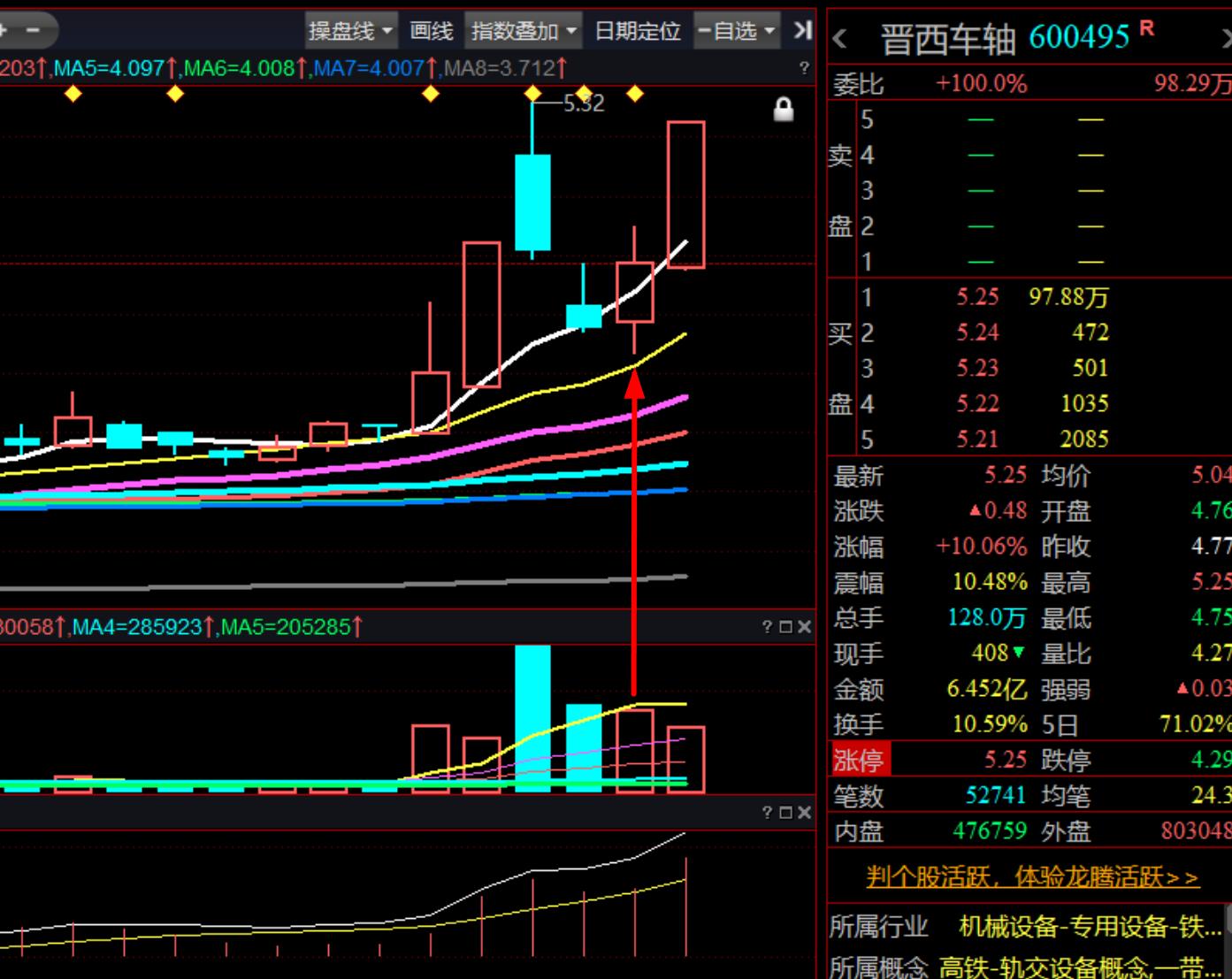Click the second yellow diamond marker from left
The height and width of the screenshot is (979, 1232).
(175, 94)
